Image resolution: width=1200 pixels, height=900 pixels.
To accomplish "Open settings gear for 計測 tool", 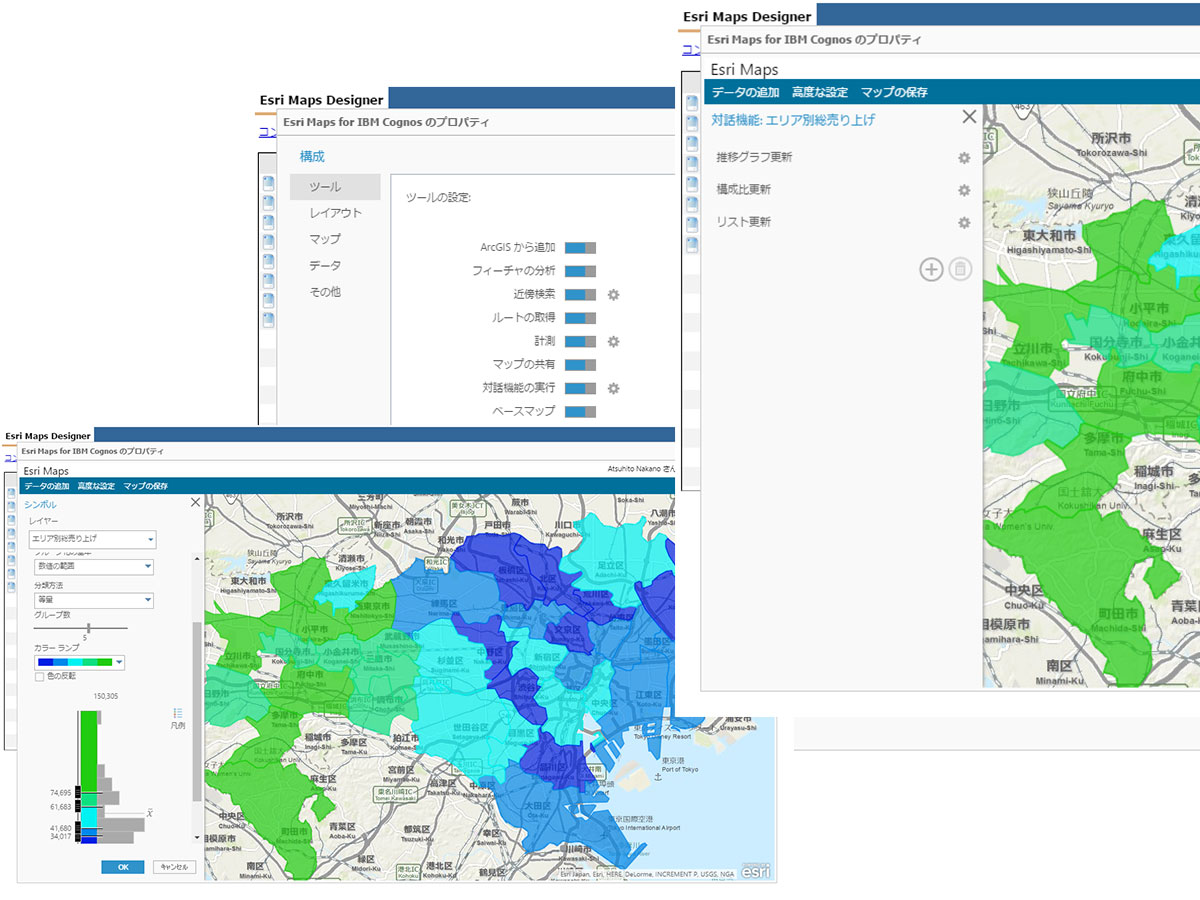I will [614, 341].
